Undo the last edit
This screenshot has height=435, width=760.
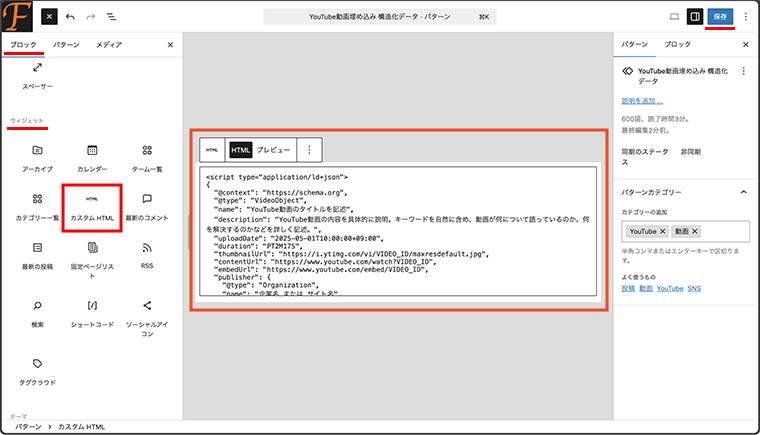pos(70,16)
